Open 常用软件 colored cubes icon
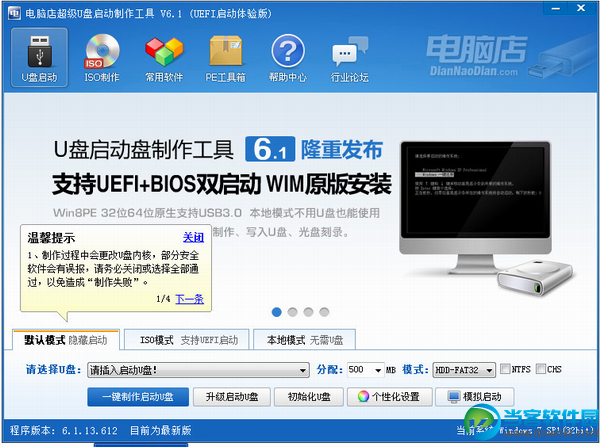 point(164,57)
